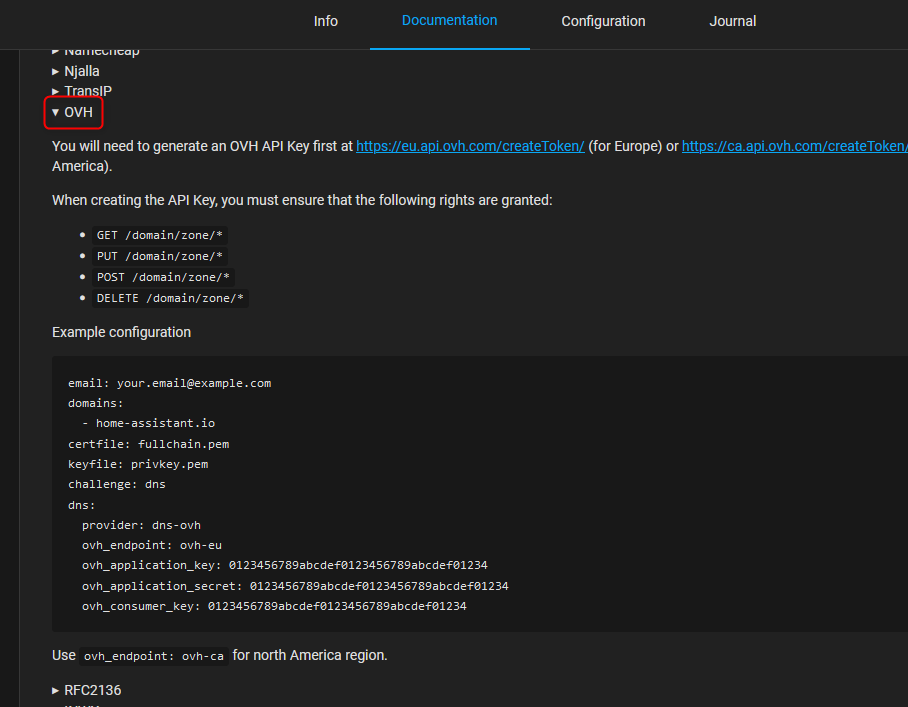Collapse the OVH provider section
This screenshot has width=908, height=707.
pos(73,112)
